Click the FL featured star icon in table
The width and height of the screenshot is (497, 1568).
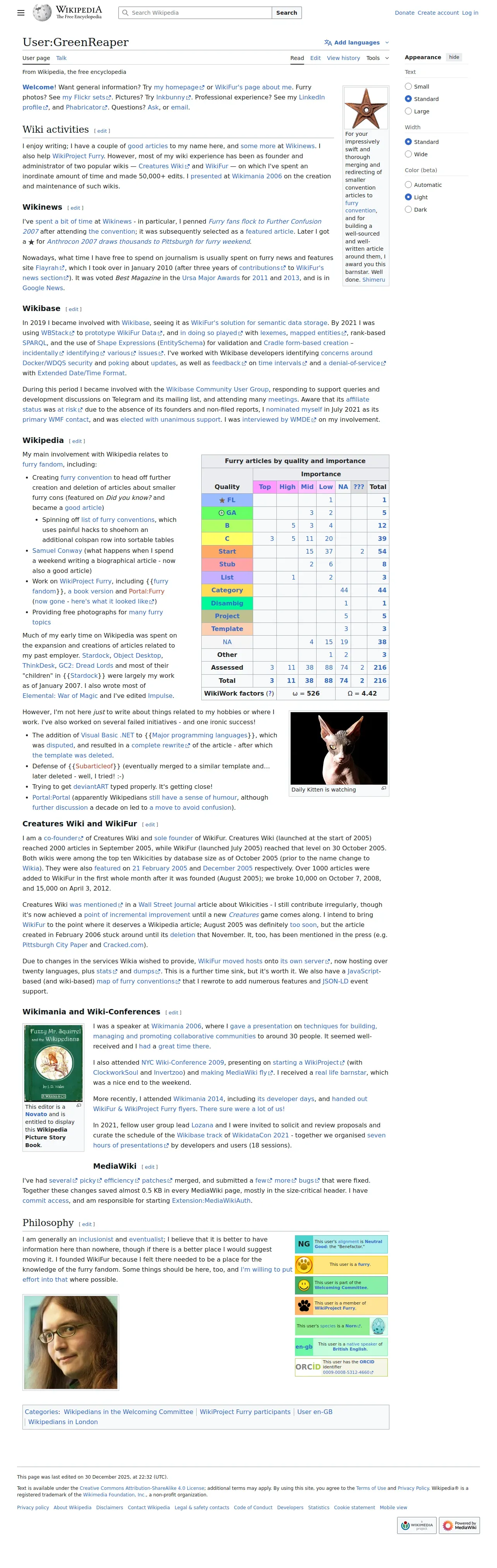coord(222,500)
